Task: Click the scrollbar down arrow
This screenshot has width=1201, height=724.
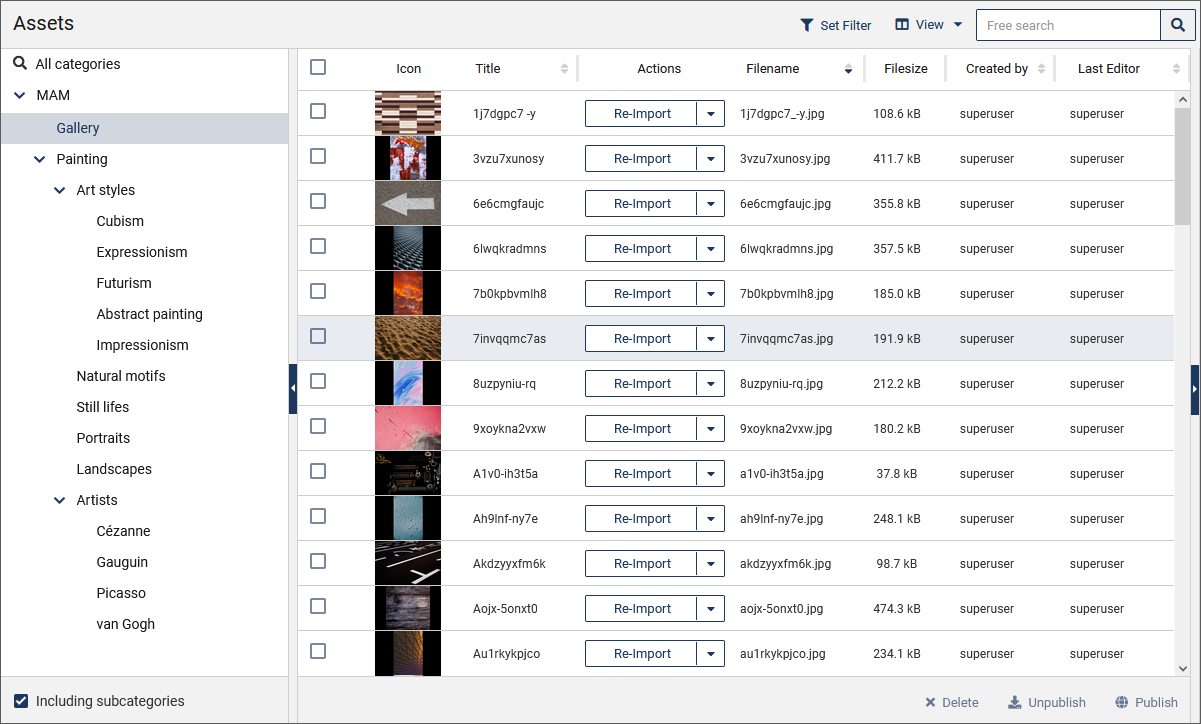Action: 1183,668
